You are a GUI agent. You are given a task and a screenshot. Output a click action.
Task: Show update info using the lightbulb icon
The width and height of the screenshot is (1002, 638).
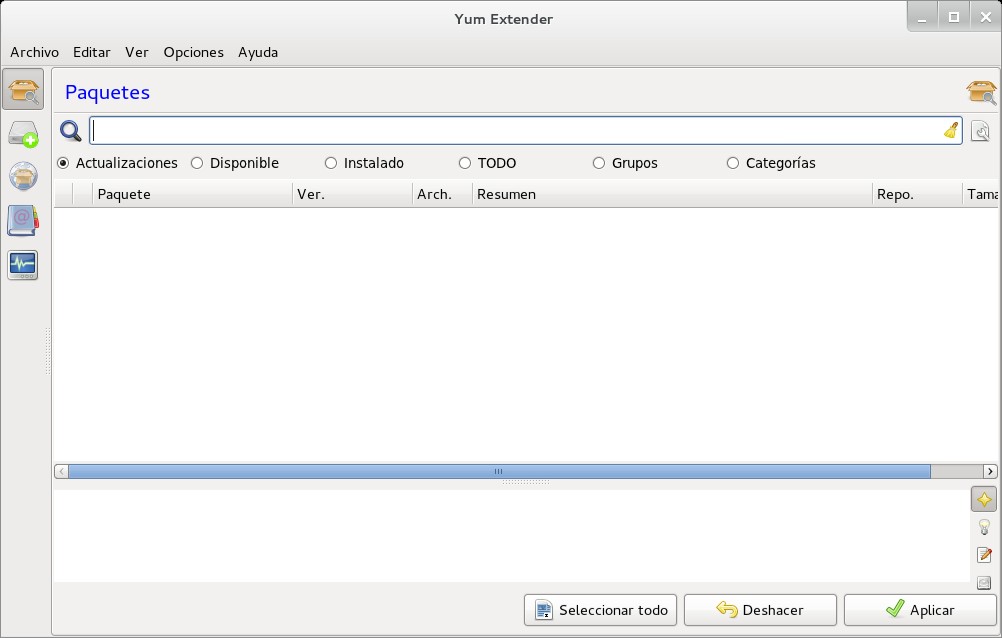984,527
